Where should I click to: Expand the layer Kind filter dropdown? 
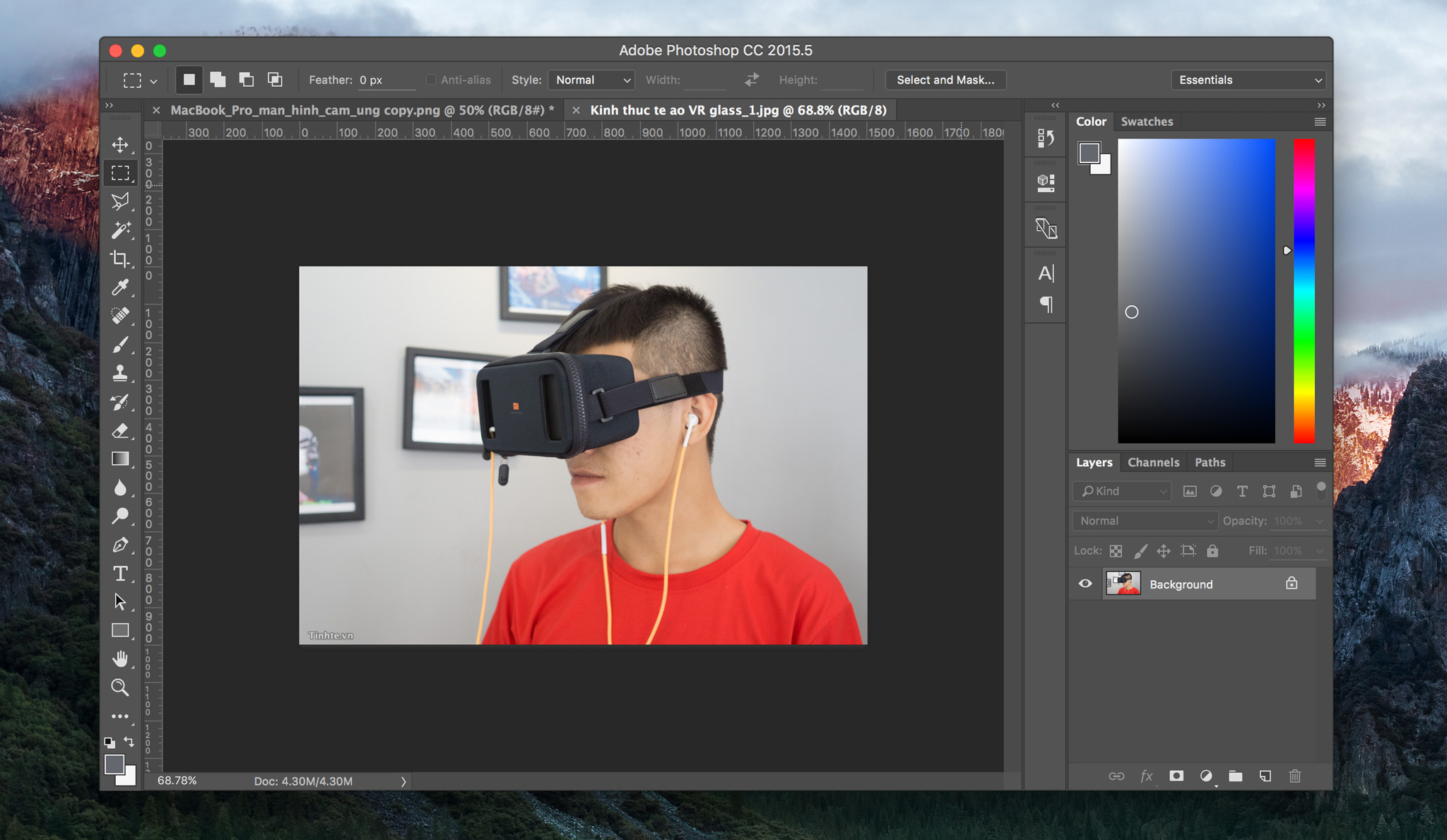tap(1121, 491)
